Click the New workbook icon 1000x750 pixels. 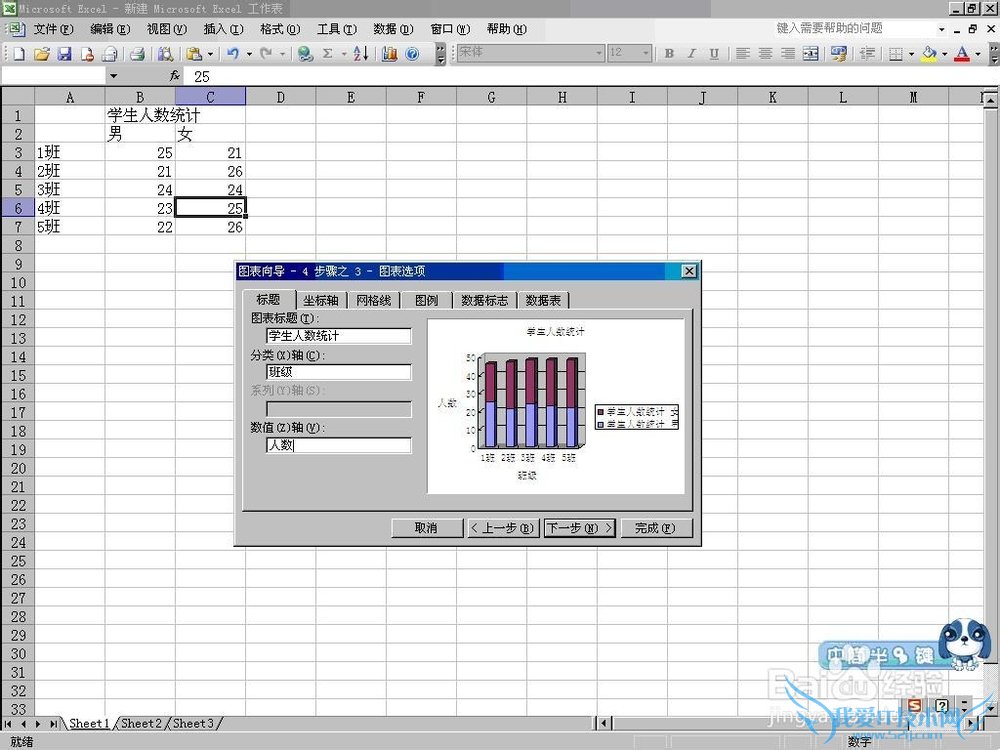coord(18,54)
